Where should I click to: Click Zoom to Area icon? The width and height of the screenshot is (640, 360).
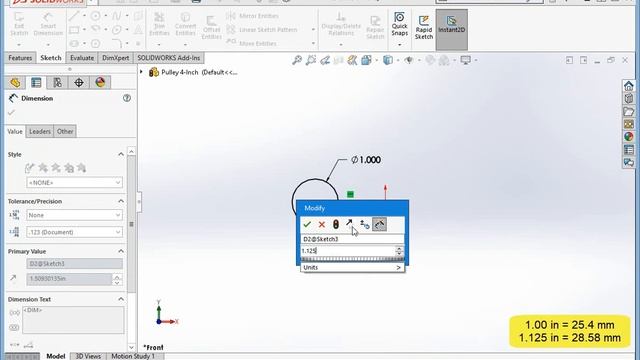point(311,60)
